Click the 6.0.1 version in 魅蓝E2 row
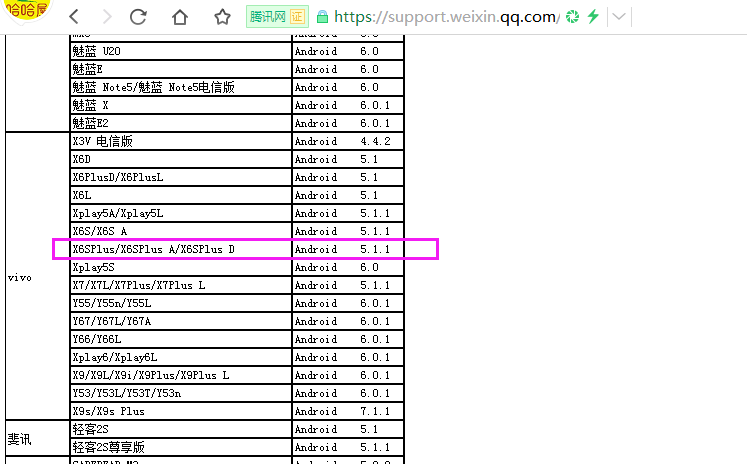The height and width of the screenshot is (464, 747). (375, 123)
